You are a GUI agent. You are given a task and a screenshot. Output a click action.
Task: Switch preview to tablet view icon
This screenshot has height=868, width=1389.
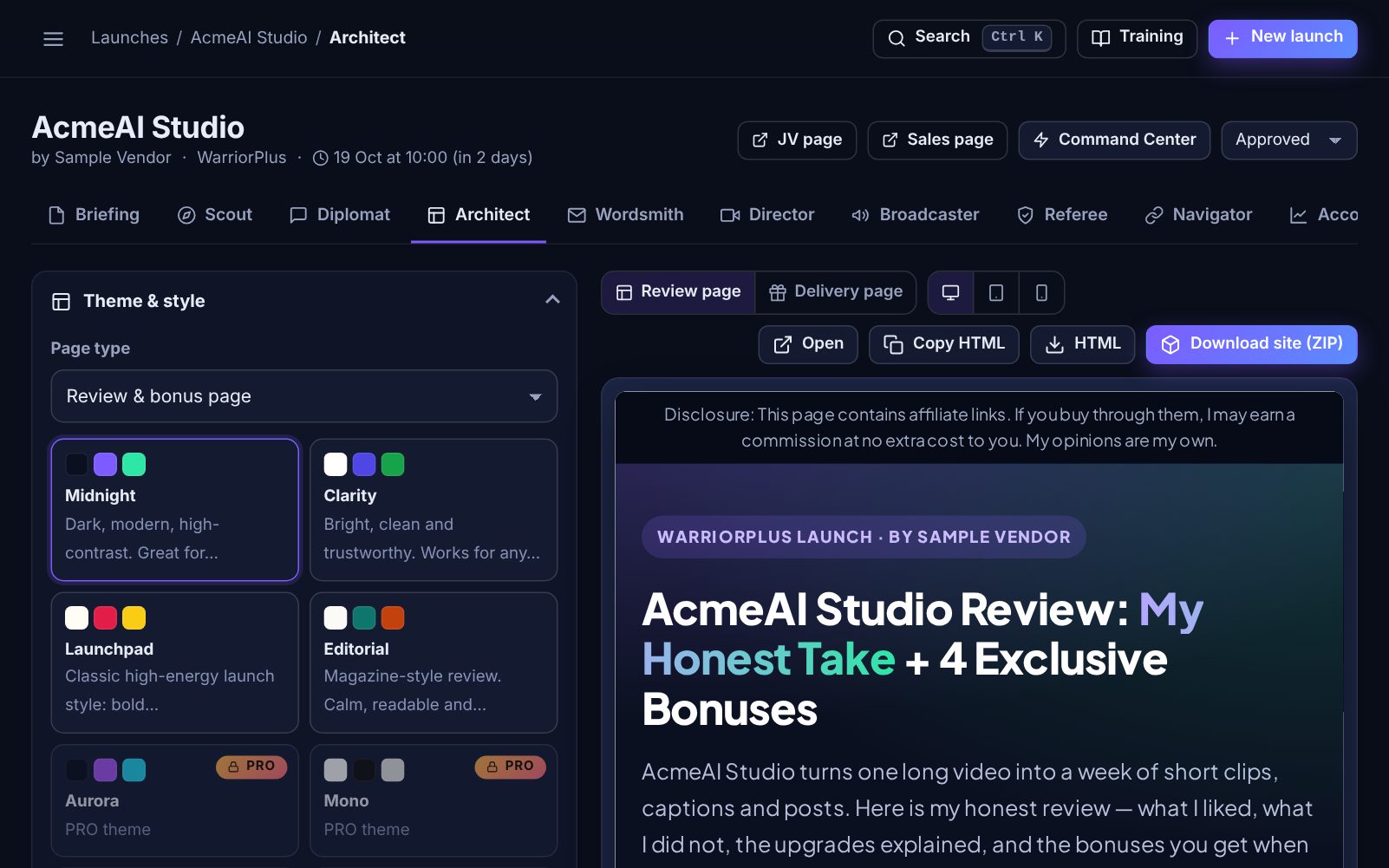996,293
